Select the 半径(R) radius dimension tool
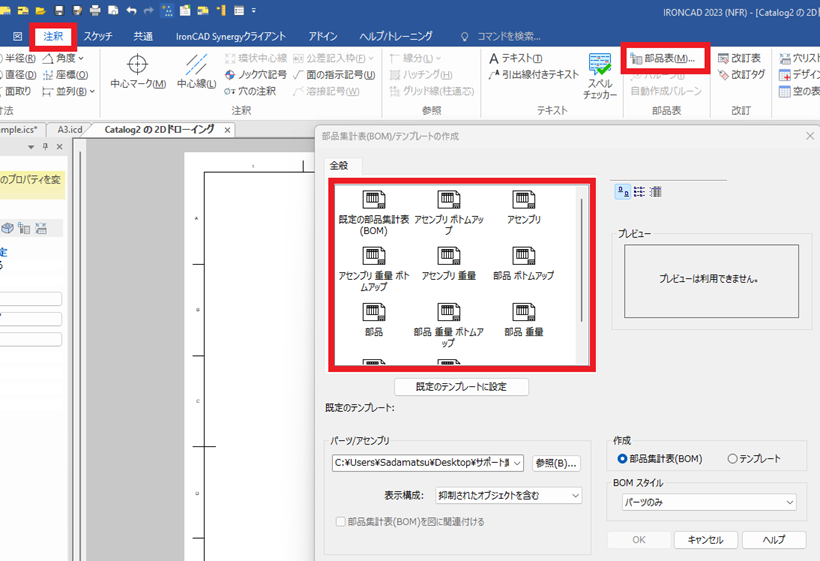Screen dimensions: 820x561 click(18, 58)
